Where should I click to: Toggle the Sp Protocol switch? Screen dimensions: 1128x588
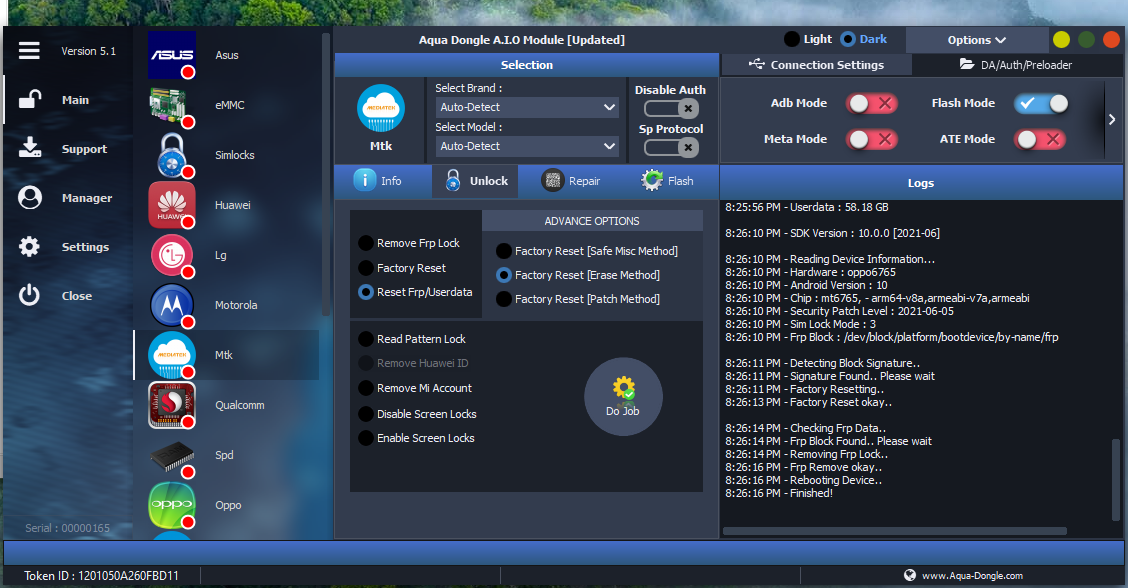pos(671,148)
